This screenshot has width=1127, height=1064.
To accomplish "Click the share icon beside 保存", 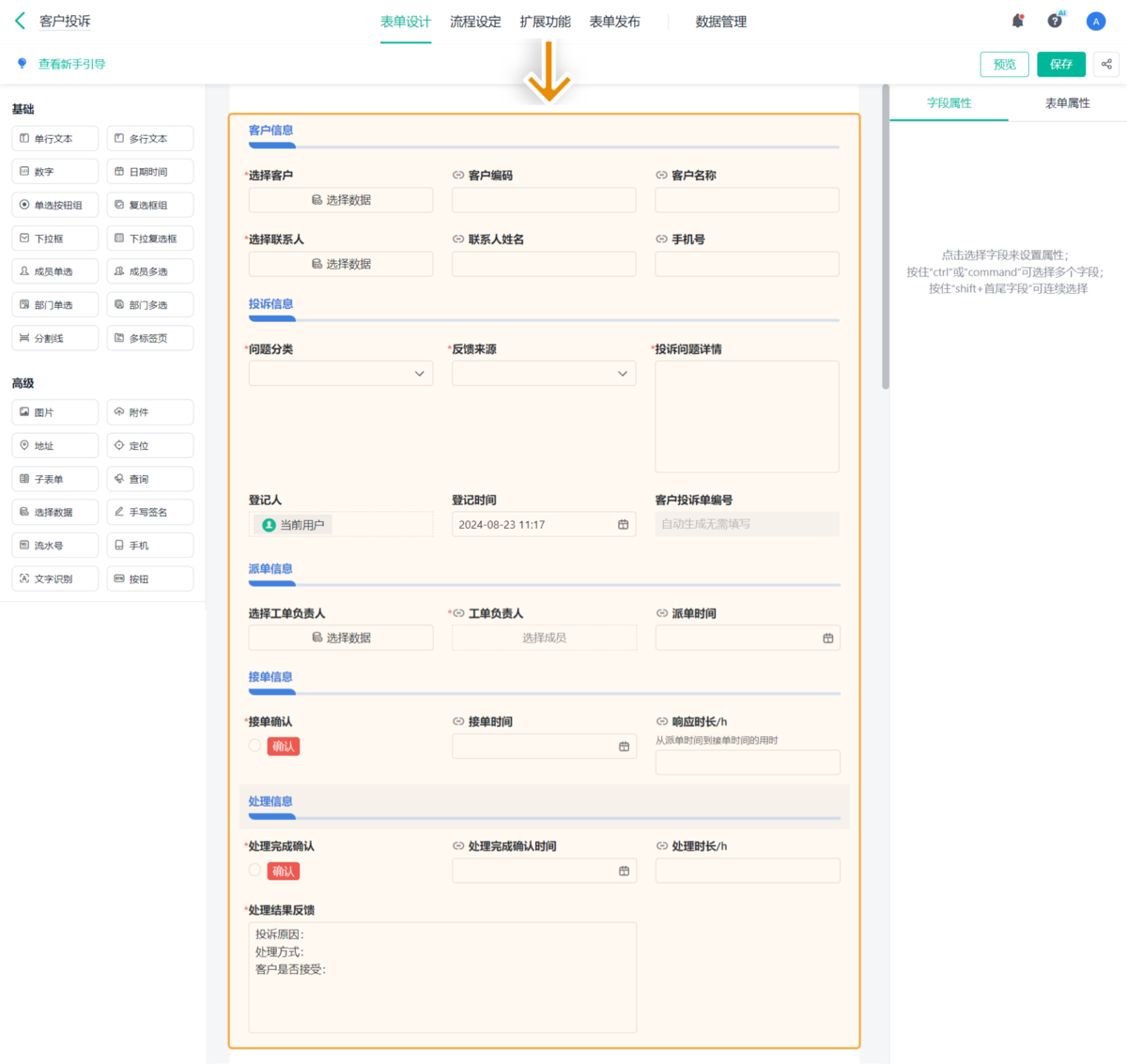I will 1106,64.
